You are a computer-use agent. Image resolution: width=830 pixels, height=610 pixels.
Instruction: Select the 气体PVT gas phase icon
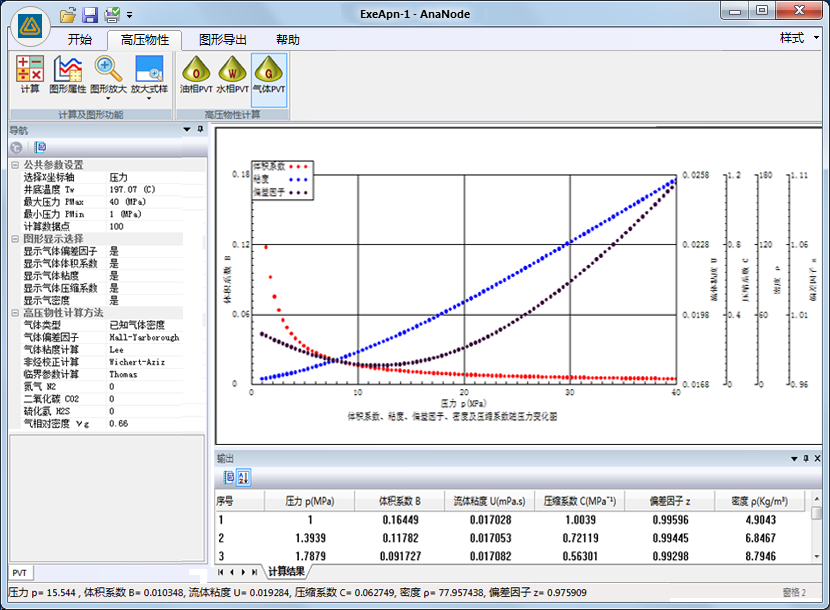269,69
